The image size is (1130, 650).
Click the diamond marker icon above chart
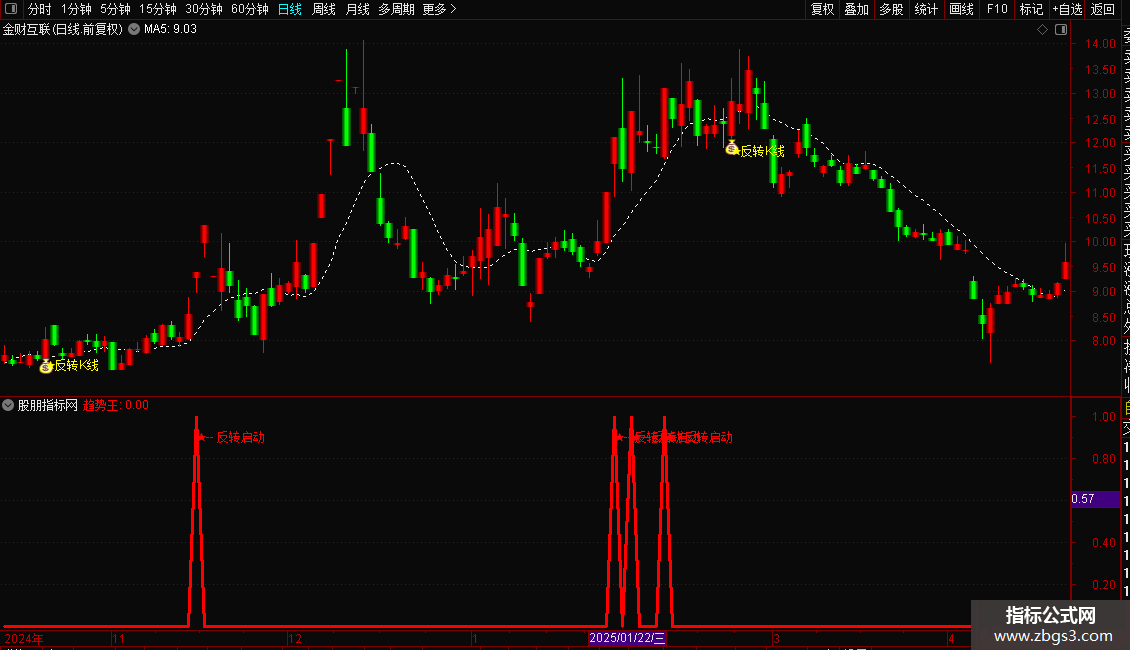pyautogui.click(x=1042, y=30)
